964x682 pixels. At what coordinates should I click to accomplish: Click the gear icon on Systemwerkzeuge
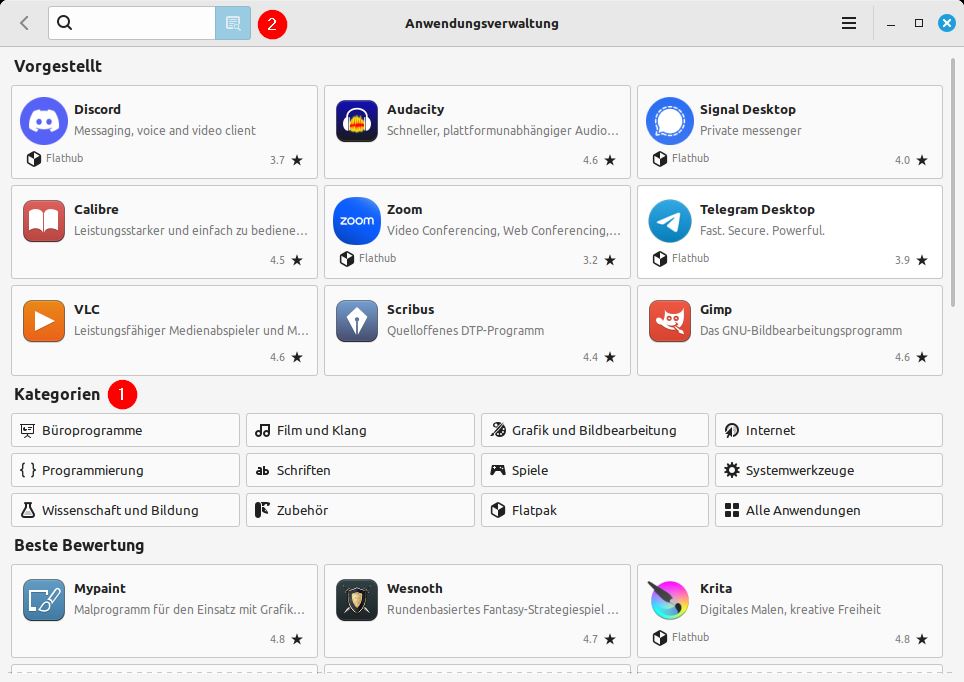pyautogui.click(x=731, y=470)
